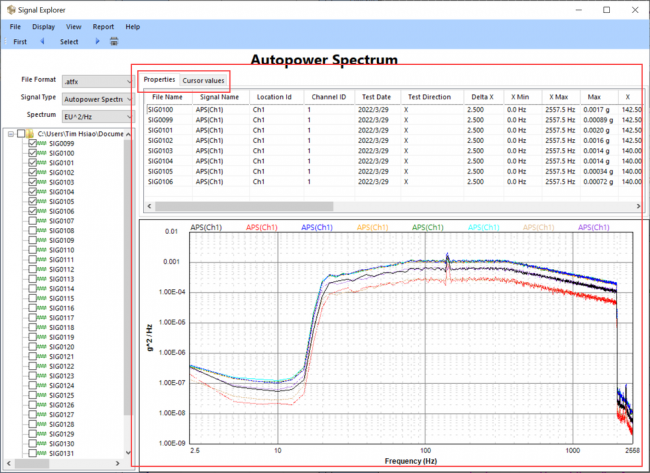The width and height of the screenshot is (650, 473).
Task: Switch to the Cursor values tab
Action: (204, 79)
